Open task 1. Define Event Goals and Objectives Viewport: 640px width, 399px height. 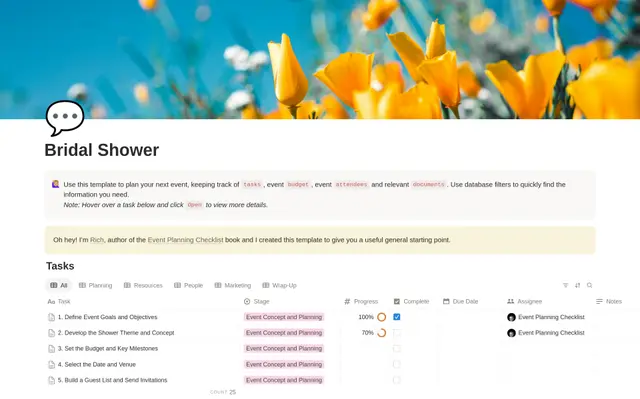click(x=107, y=317)
